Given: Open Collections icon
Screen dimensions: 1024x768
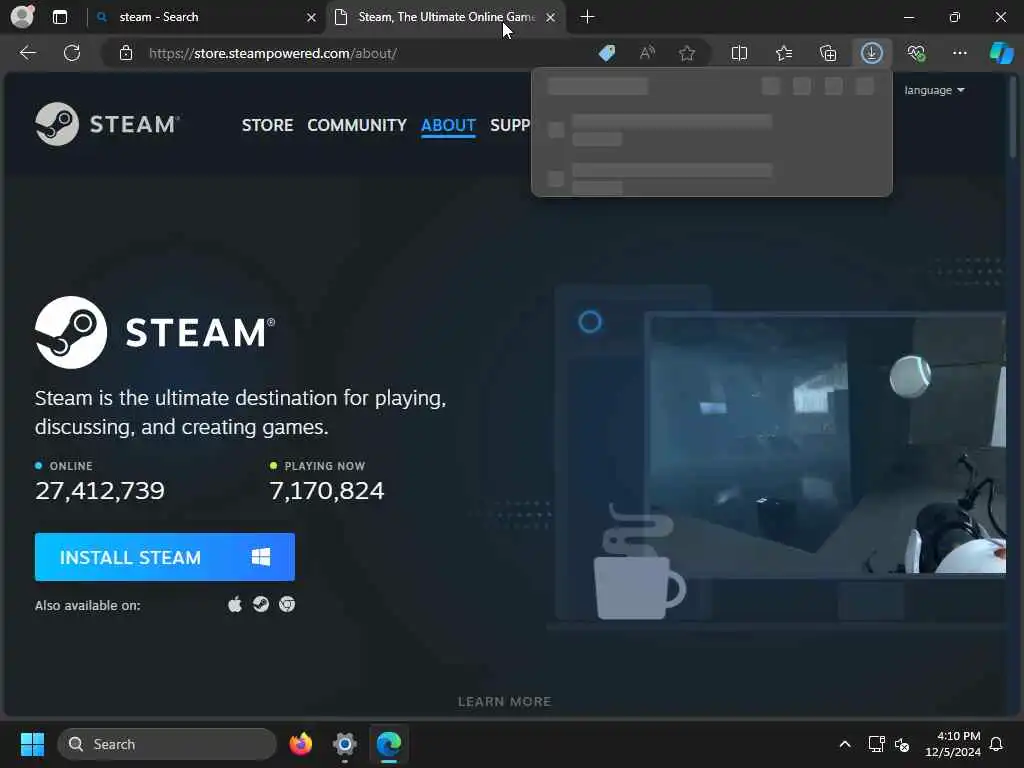Looking at the screenshot, I should [827, 53].
